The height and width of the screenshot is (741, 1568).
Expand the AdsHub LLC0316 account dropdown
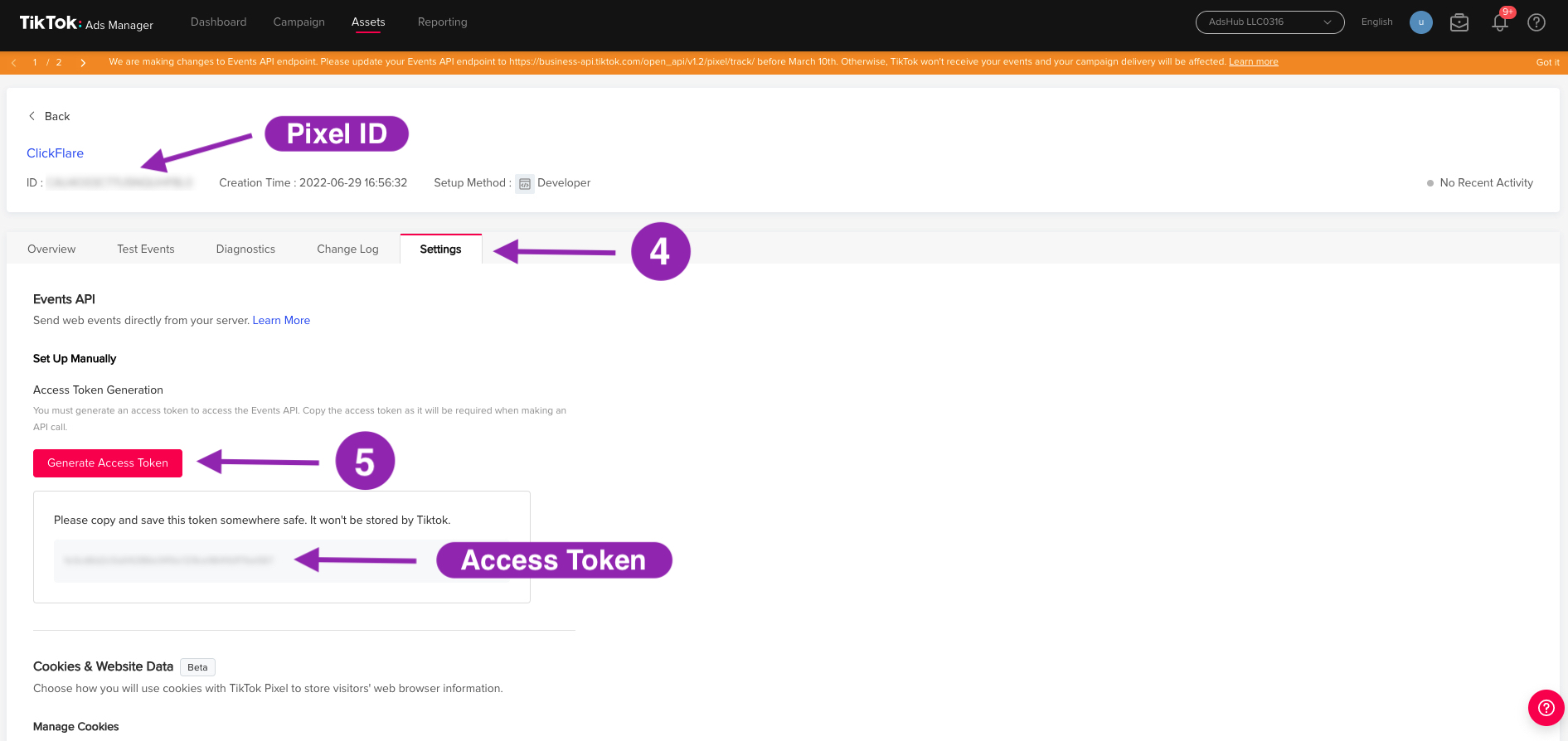pos(1269,22)
